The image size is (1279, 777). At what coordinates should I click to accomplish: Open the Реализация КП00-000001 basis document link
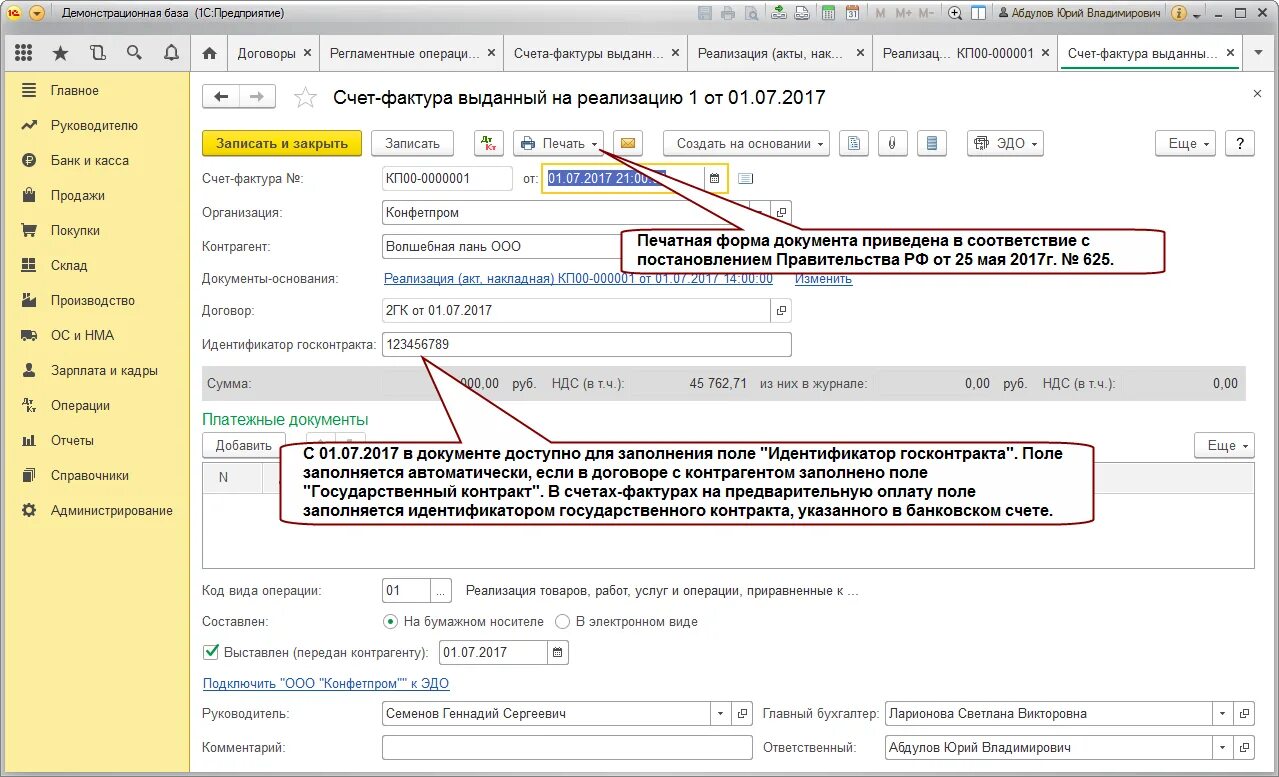coord(578,278)
